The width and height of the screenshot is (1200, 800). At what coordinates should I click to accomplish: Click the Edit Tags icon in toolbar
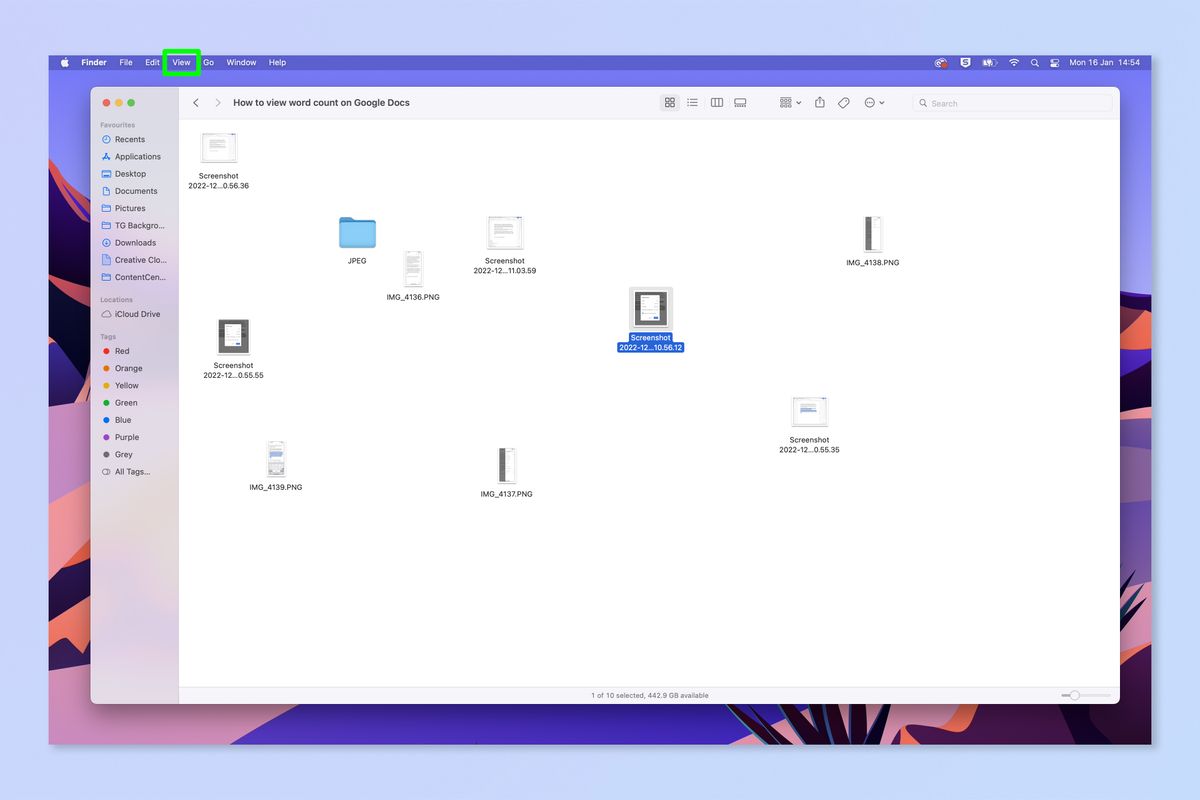pyautogui.click(x=844, y=103)
